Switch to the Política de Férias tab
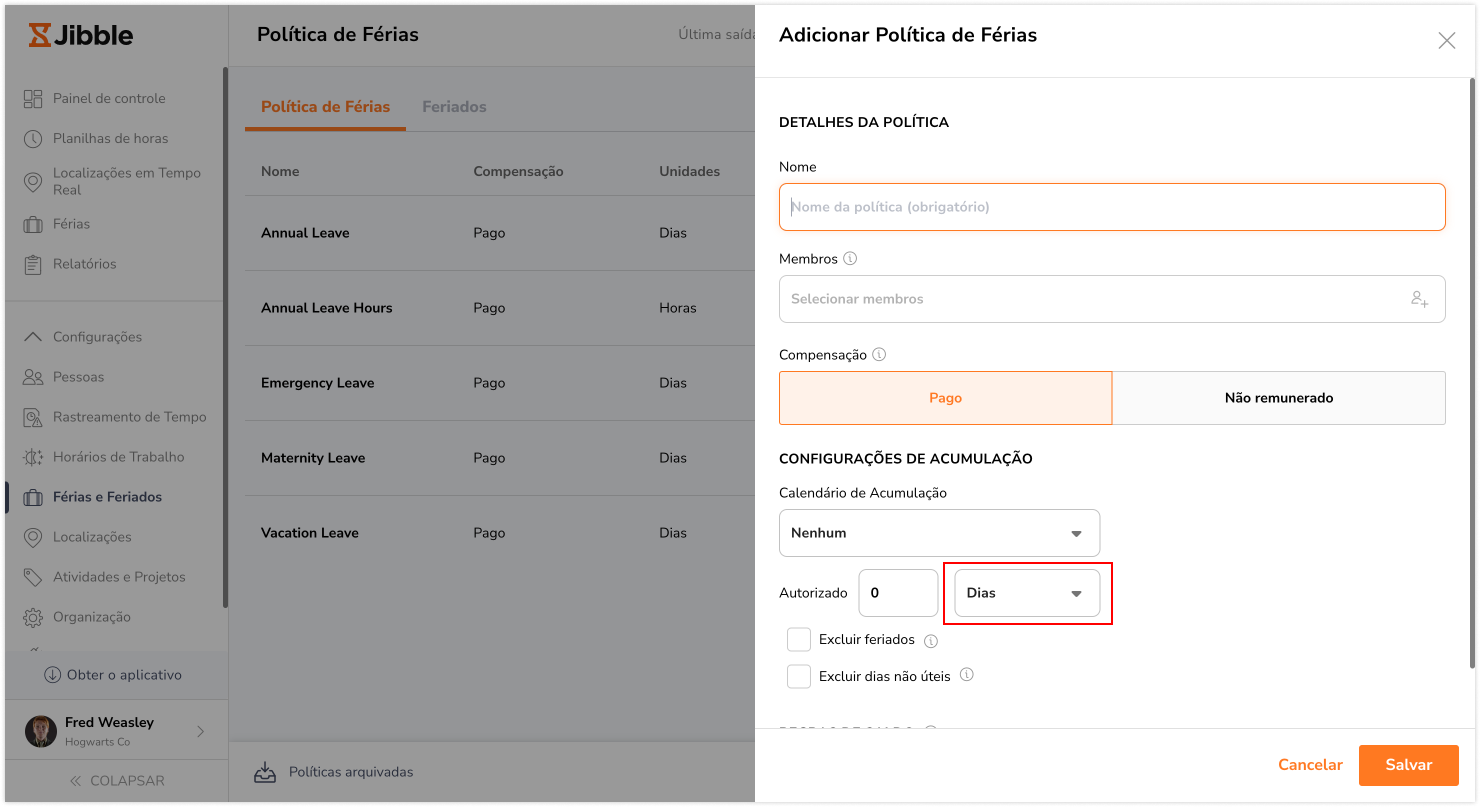Image resolution: width=1480 pixels, height=807 pixels. click(325, 107)
